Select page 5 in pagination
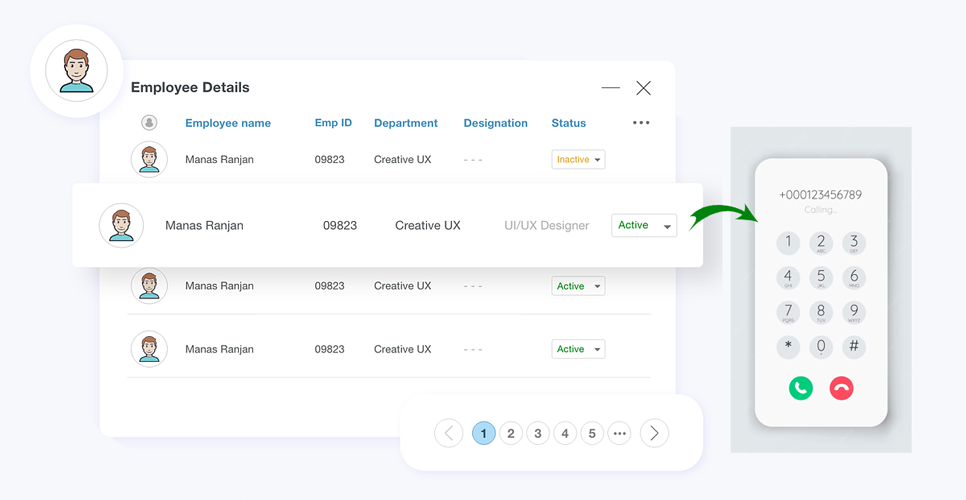Screen dimensions: 966x500 pos(592,433)
